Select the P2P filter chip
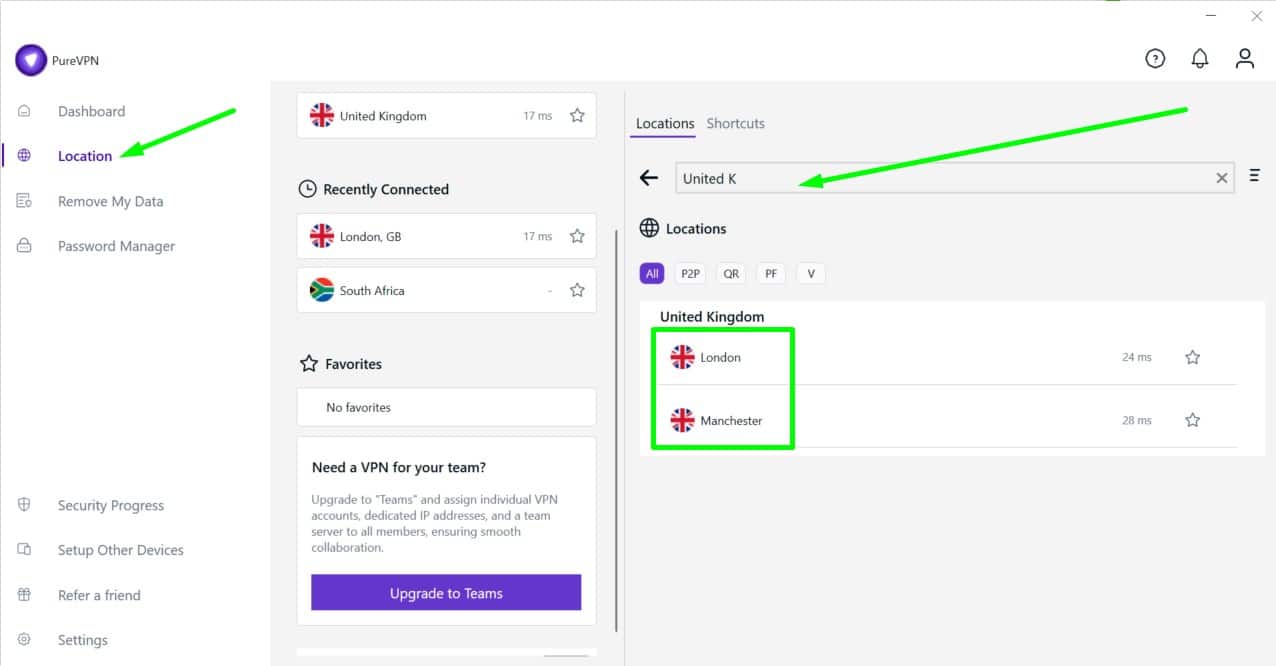 pyautogui.click(x=690, y=273)
